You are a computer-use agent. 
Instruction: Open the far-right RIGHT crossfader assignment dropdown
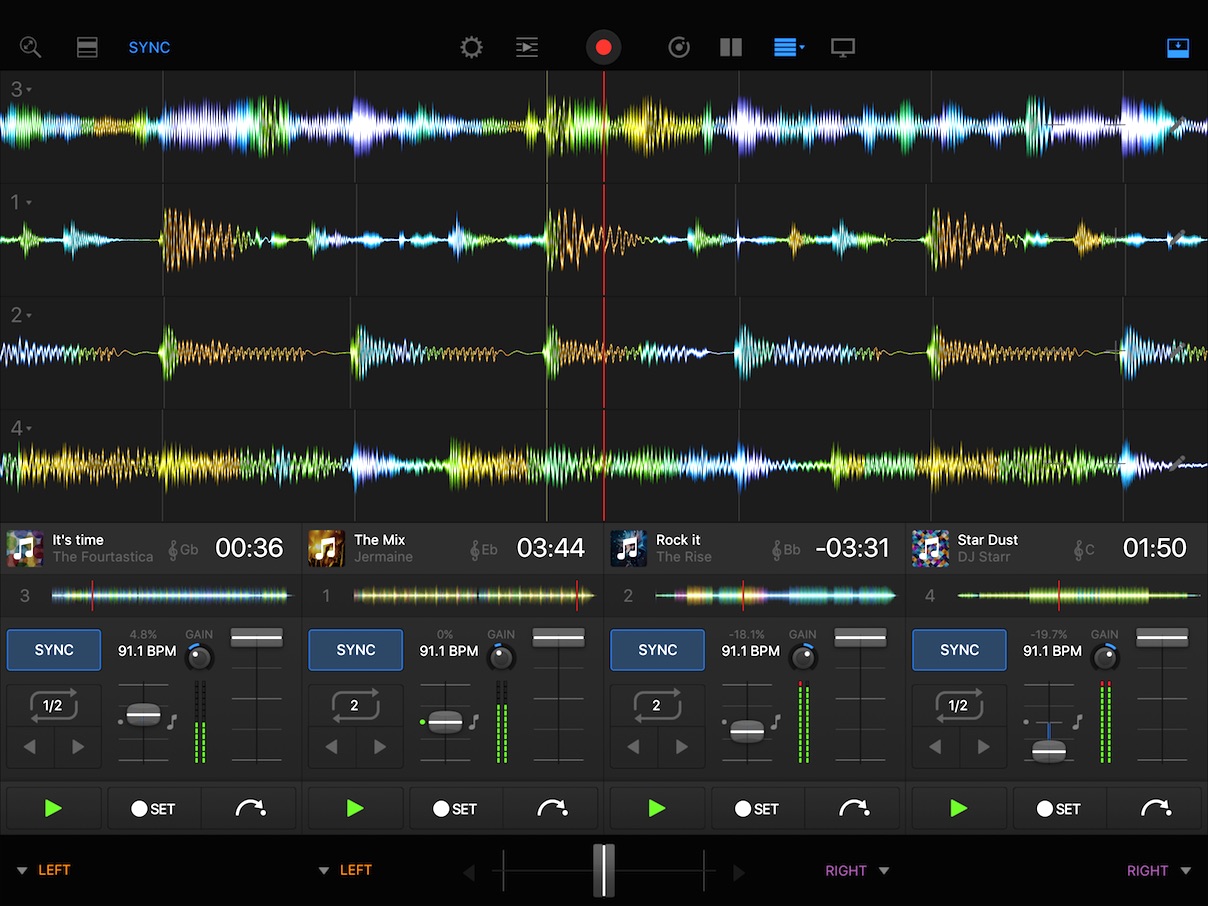pyautogui.click(x=1158, y=871)
